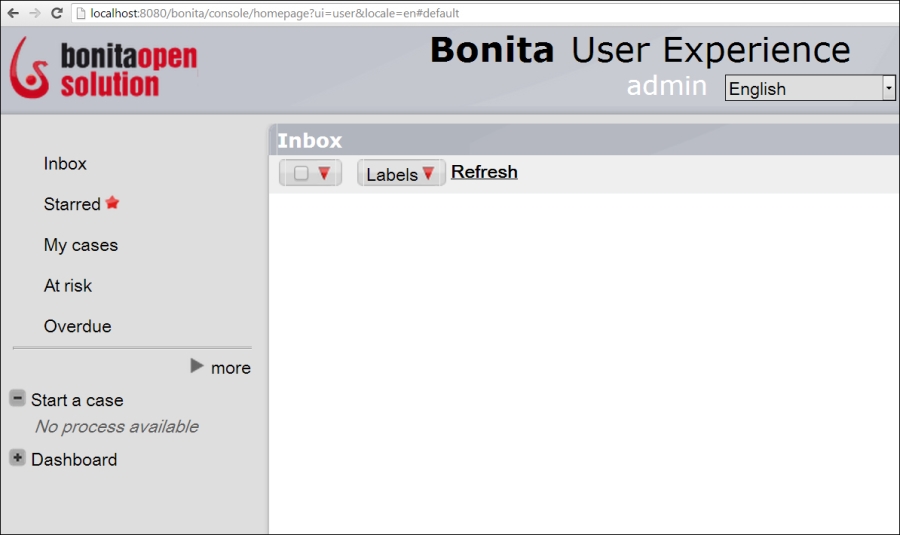Expand the more section triangle
The height and width of the screenshot is (535, 900).
[197, 366]
